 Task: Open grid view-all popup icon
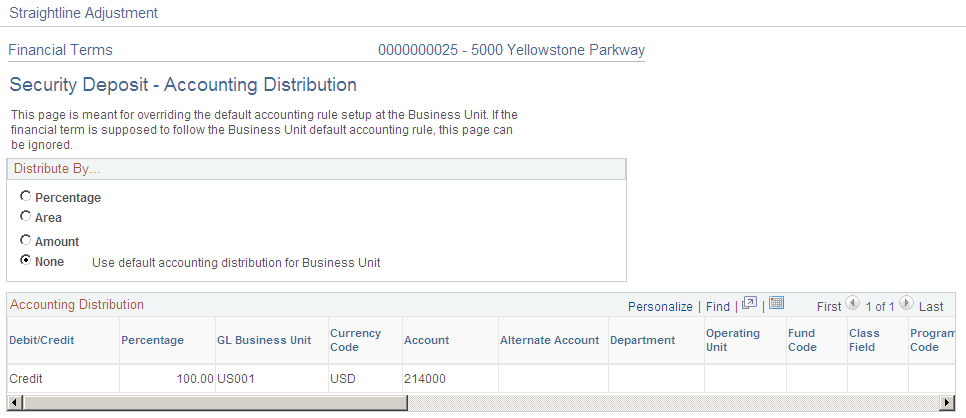[749, 303]
